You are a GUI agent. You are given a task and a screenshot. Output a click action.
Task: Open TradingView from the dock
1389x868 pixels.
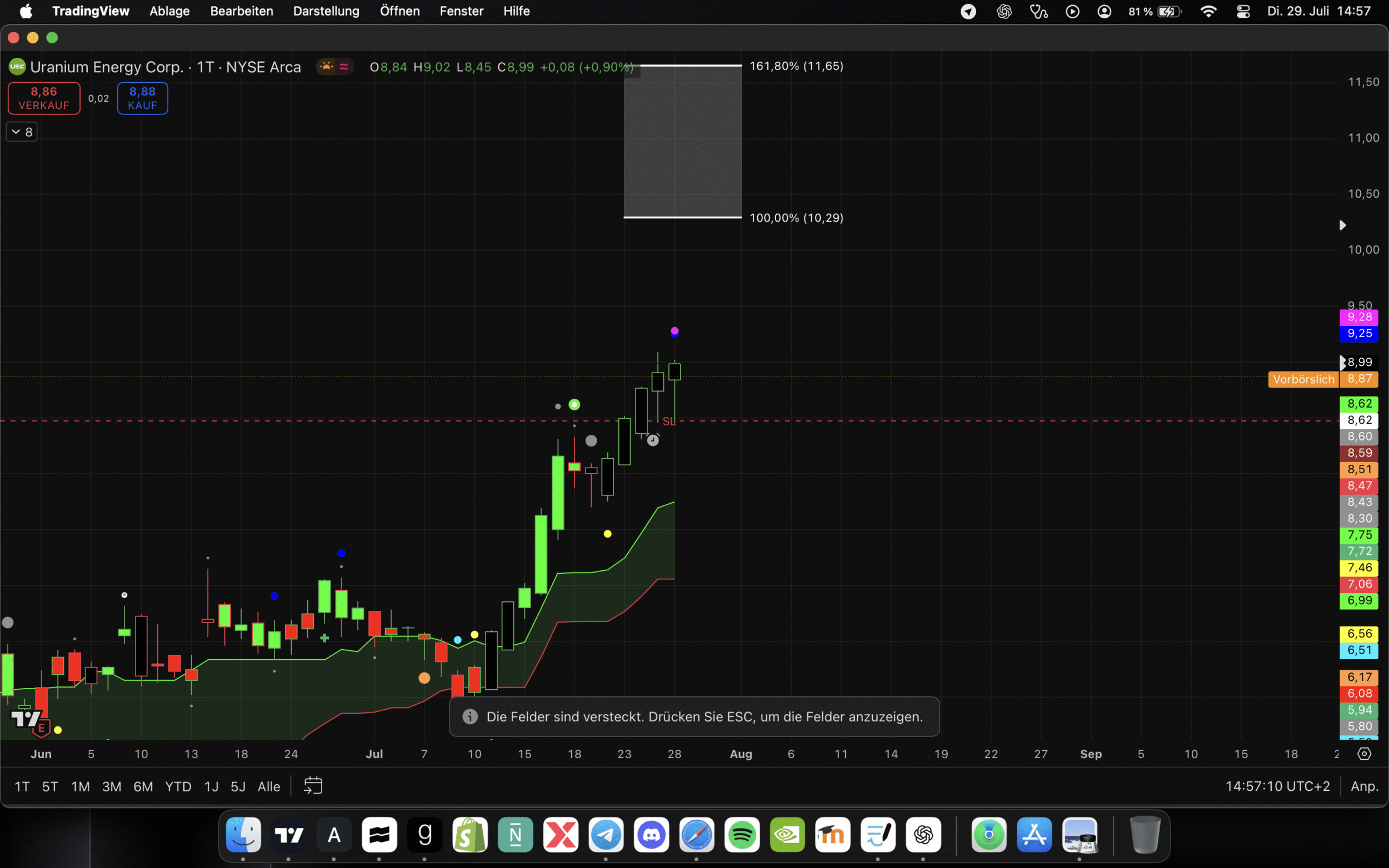(288, 835)
